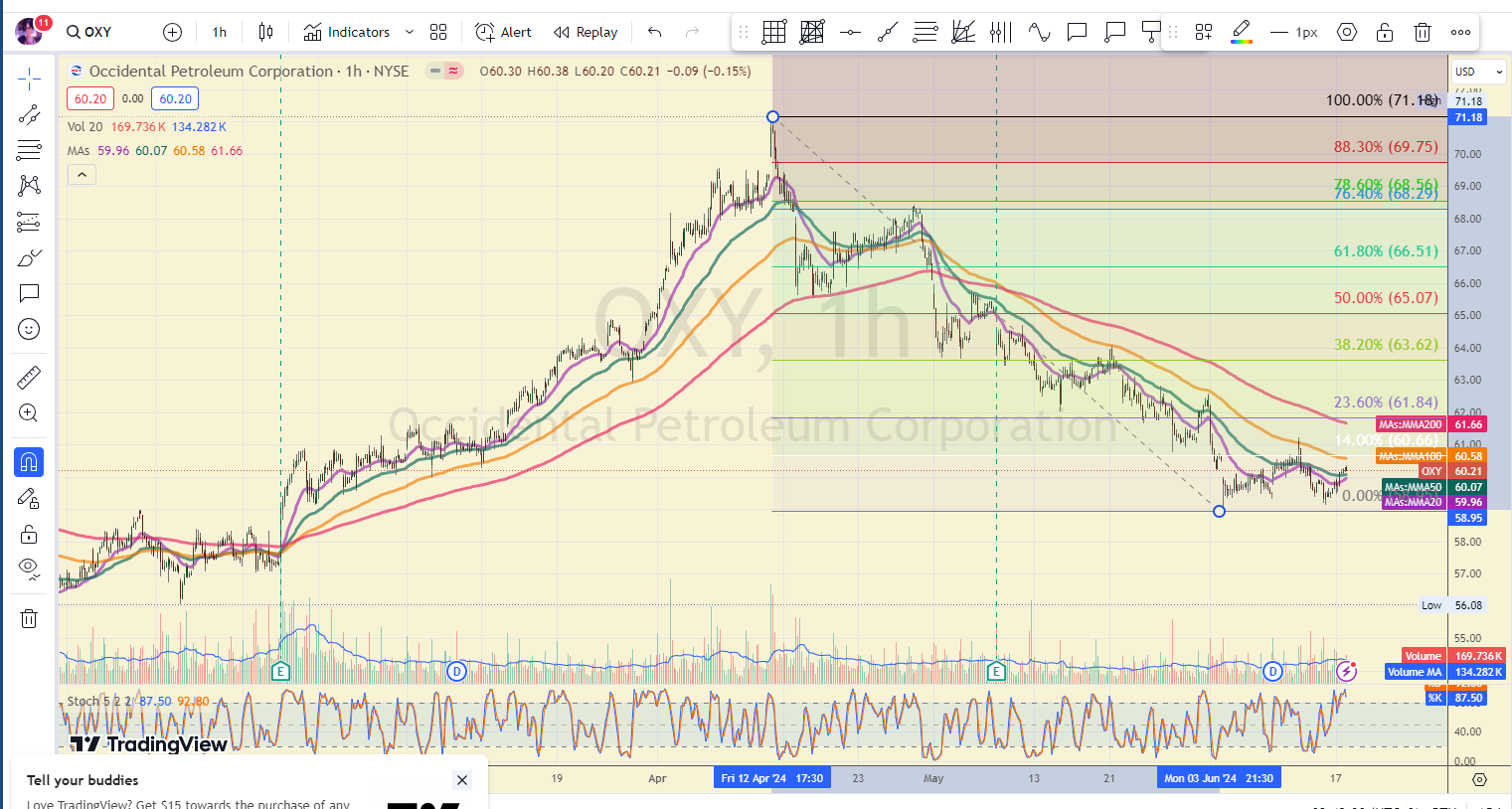Open drawing templates icon in floating toolbar

(x=1204, y=32)
